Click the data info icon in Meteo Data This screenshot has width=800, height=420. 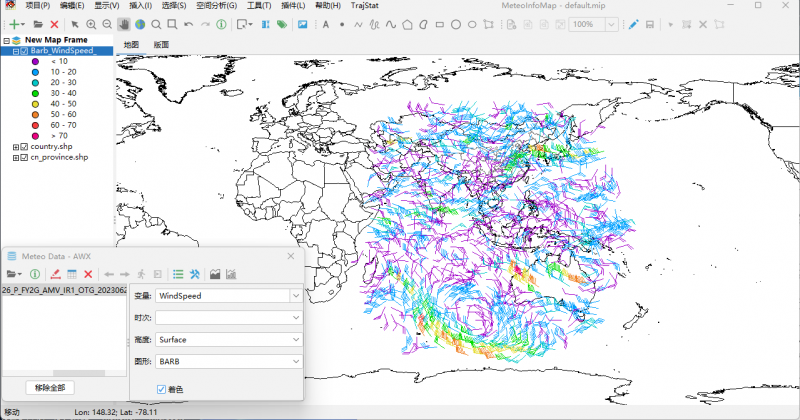(34, 274)
